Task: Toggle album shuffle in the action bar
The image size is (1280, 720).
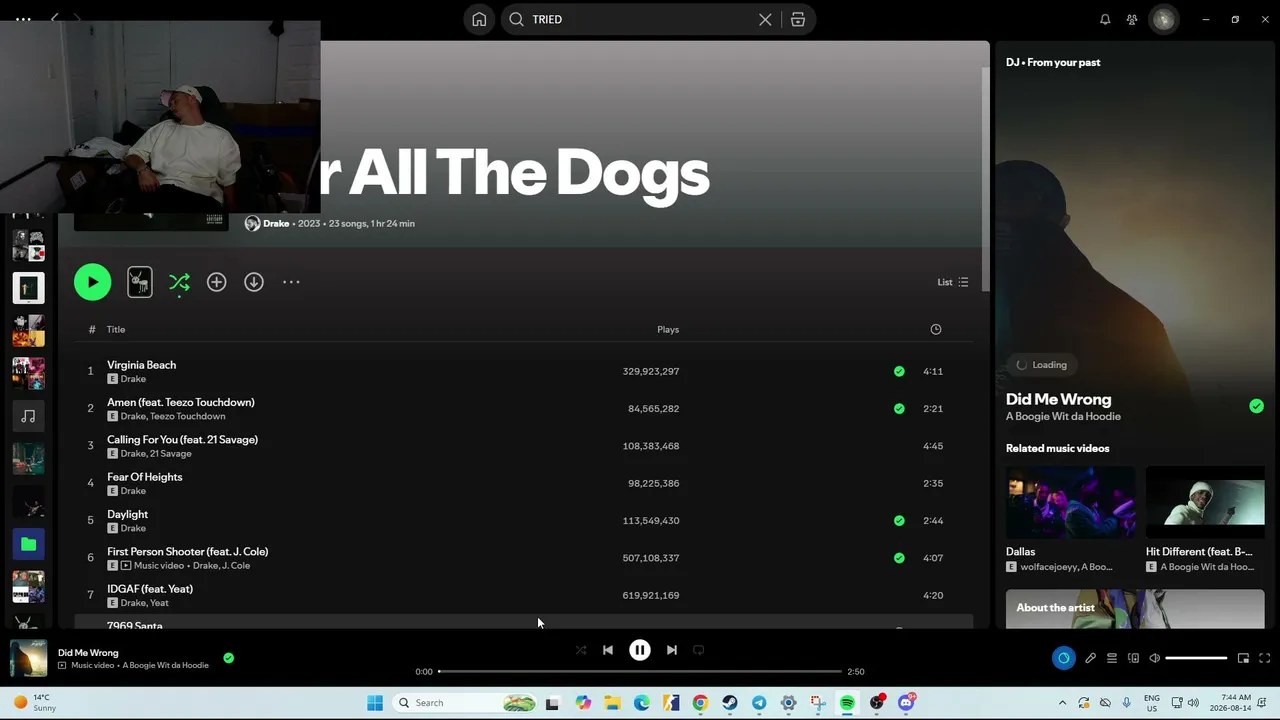Action: pyautogui.click(x=179, y=283)
